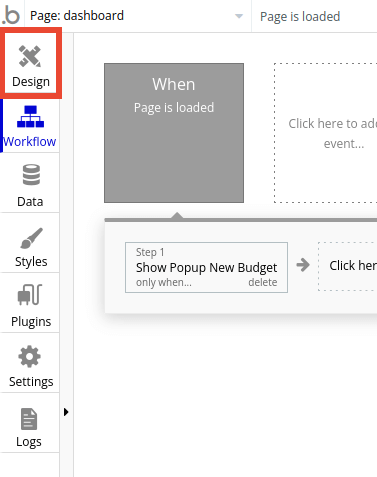Open the Design tab in sidebar
The width and height of the screenshot is (377, 477).
point(31,63)
